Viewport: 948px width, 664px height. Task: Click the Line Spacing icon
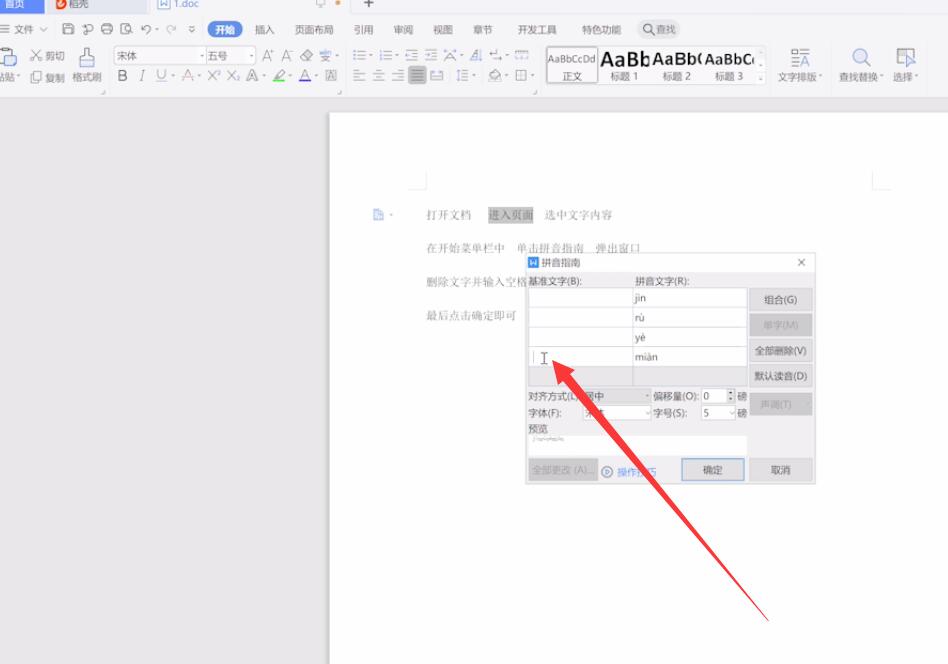(463, 76)
